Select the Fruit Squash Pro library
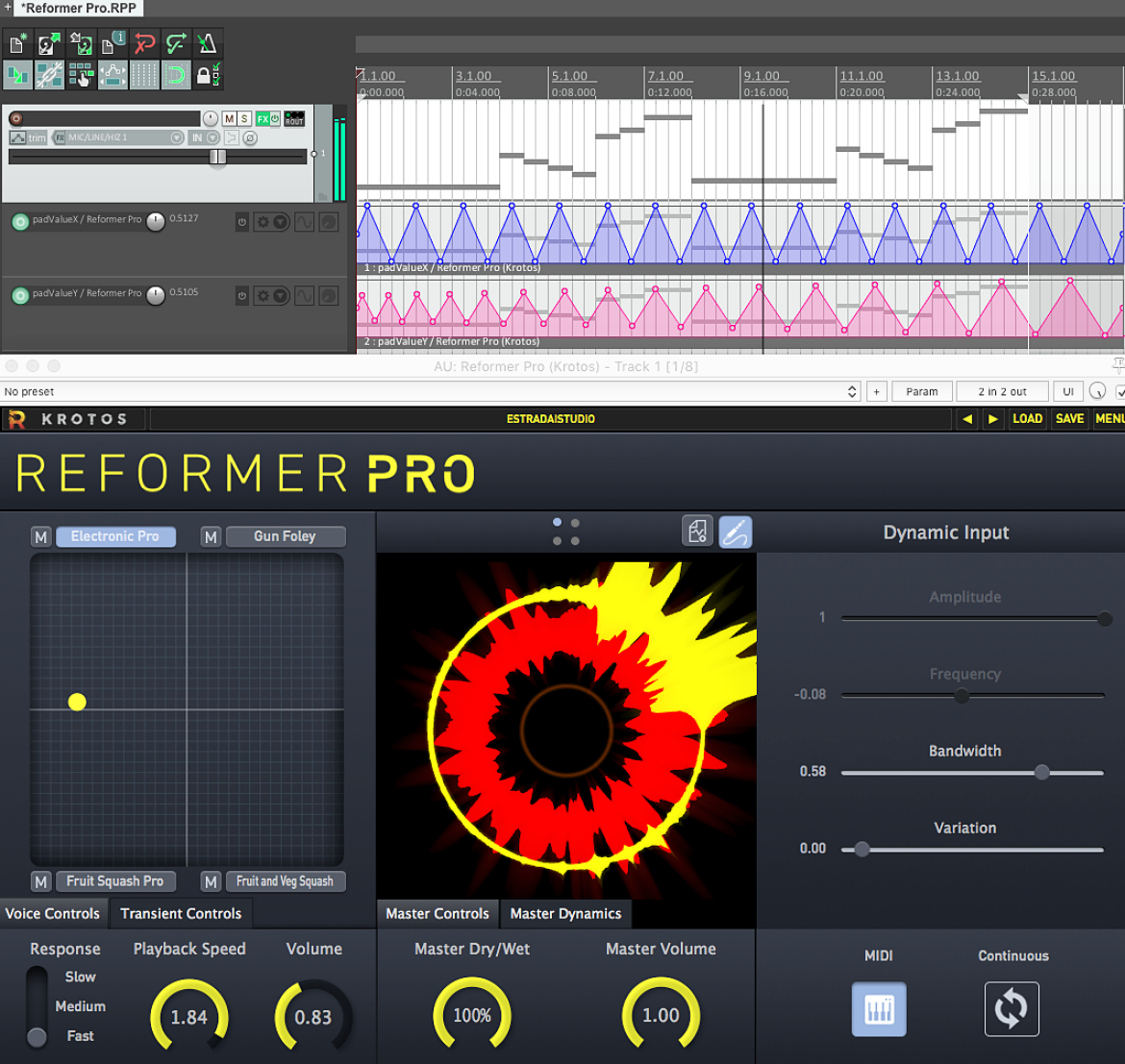The height and width of the screenshot is (1064, 1125). pyautogui.click(x=115, y=881)
